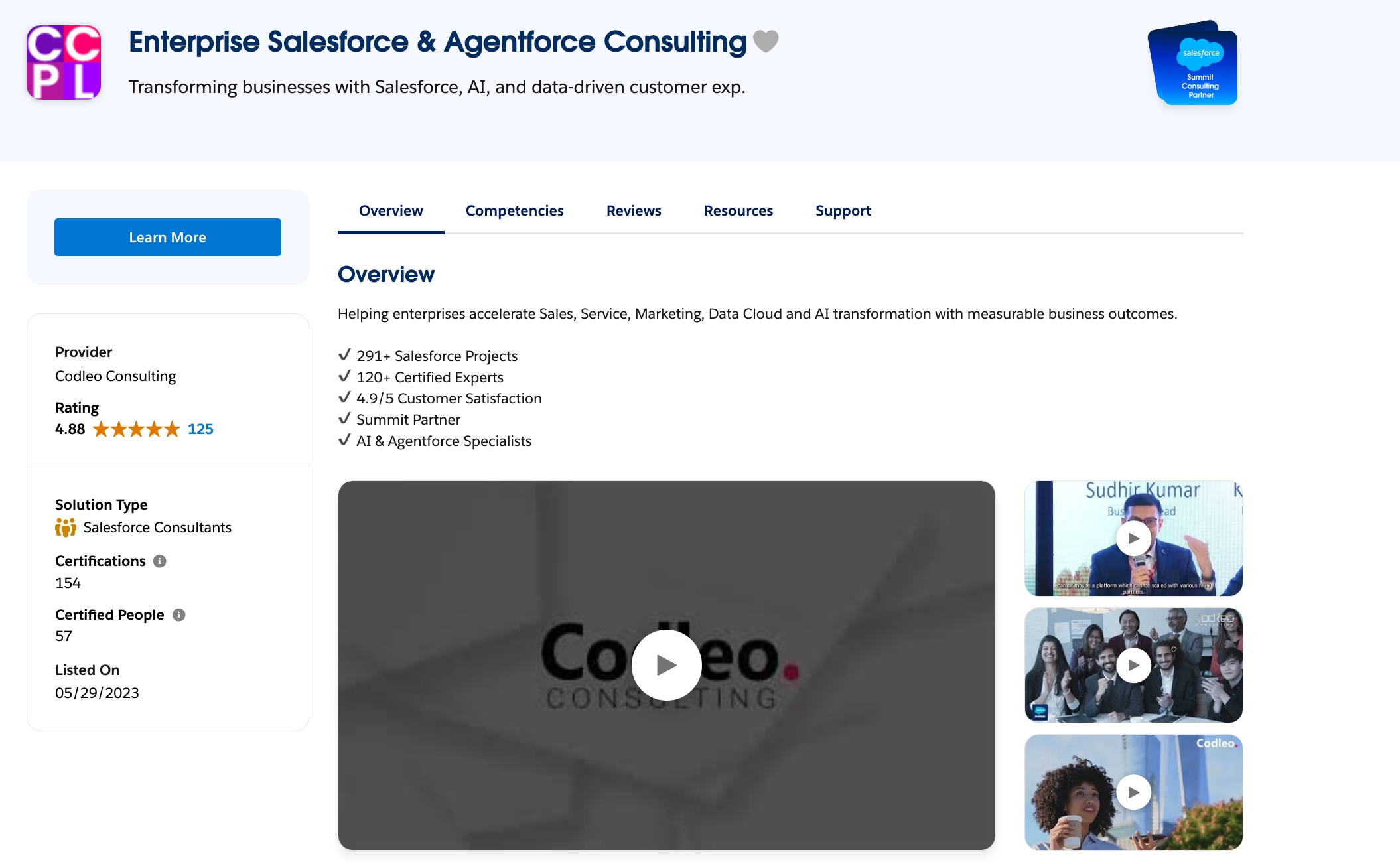Switch to the Competencies tab
This screenshot has height=864, width=1400.
click(515, 211)
